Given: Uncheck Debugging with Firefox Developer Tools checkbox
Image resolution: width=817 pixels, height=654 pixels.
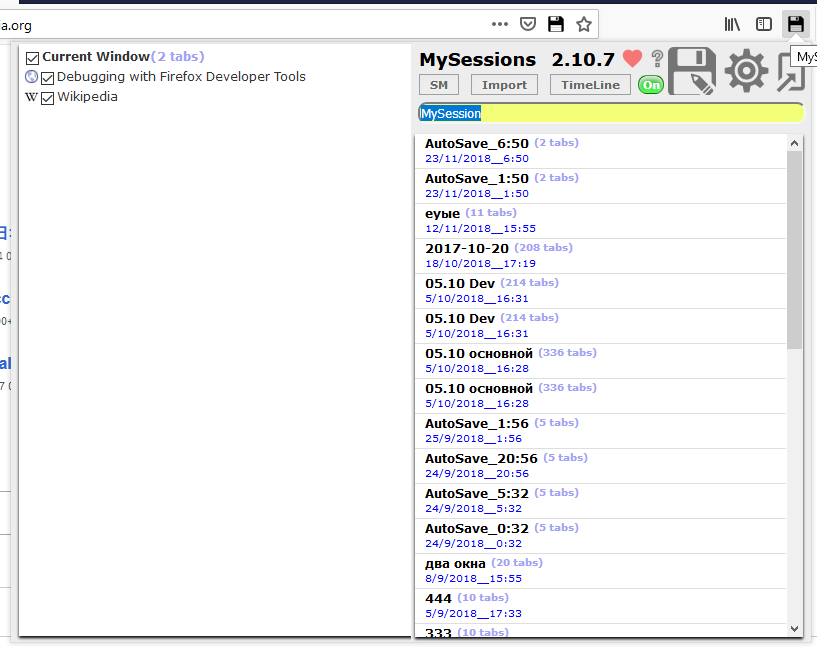Looking at the screenshot, I should tap(47, 78).
